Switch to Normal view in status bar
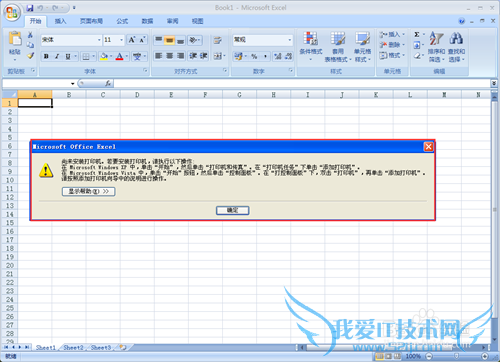The height and width of the screenshot is (362, 500). click(x=379, y=356)
